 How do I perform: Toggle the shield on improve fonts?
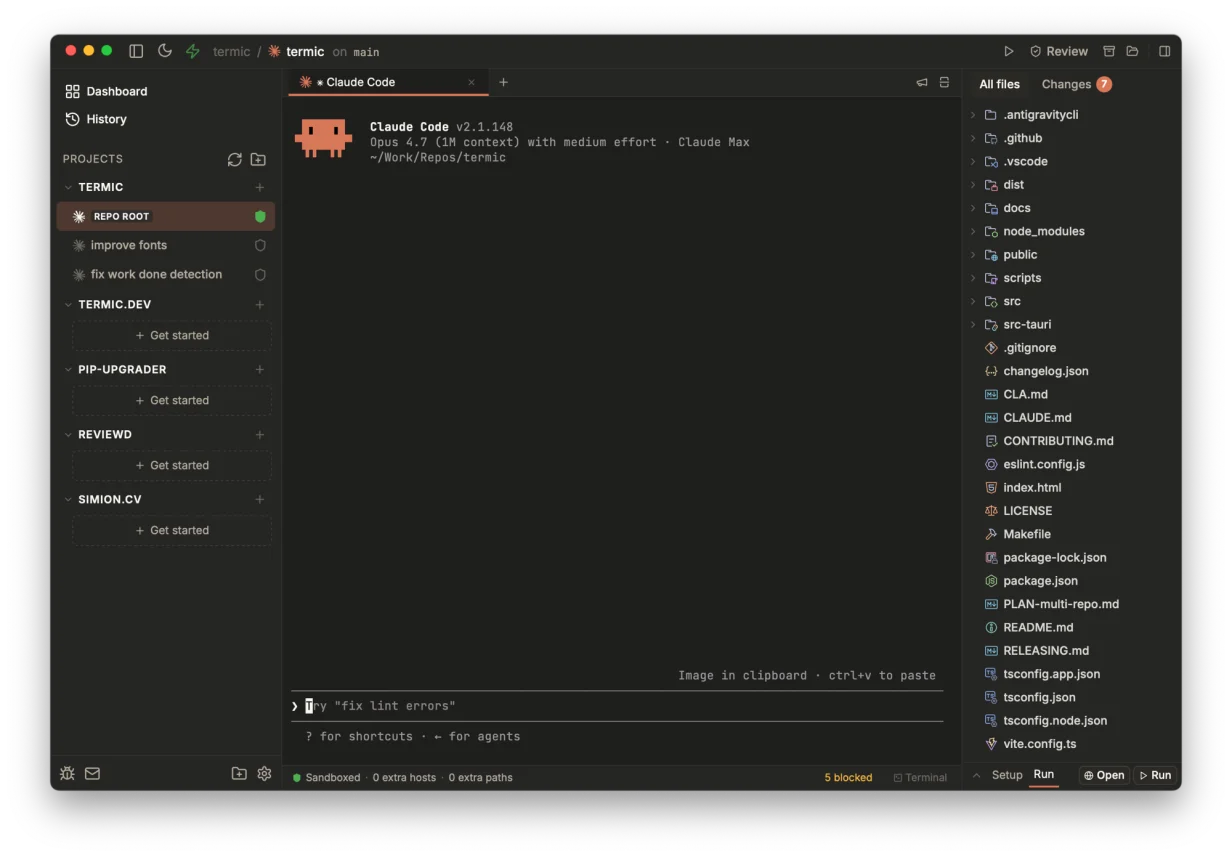coord(260,245)
